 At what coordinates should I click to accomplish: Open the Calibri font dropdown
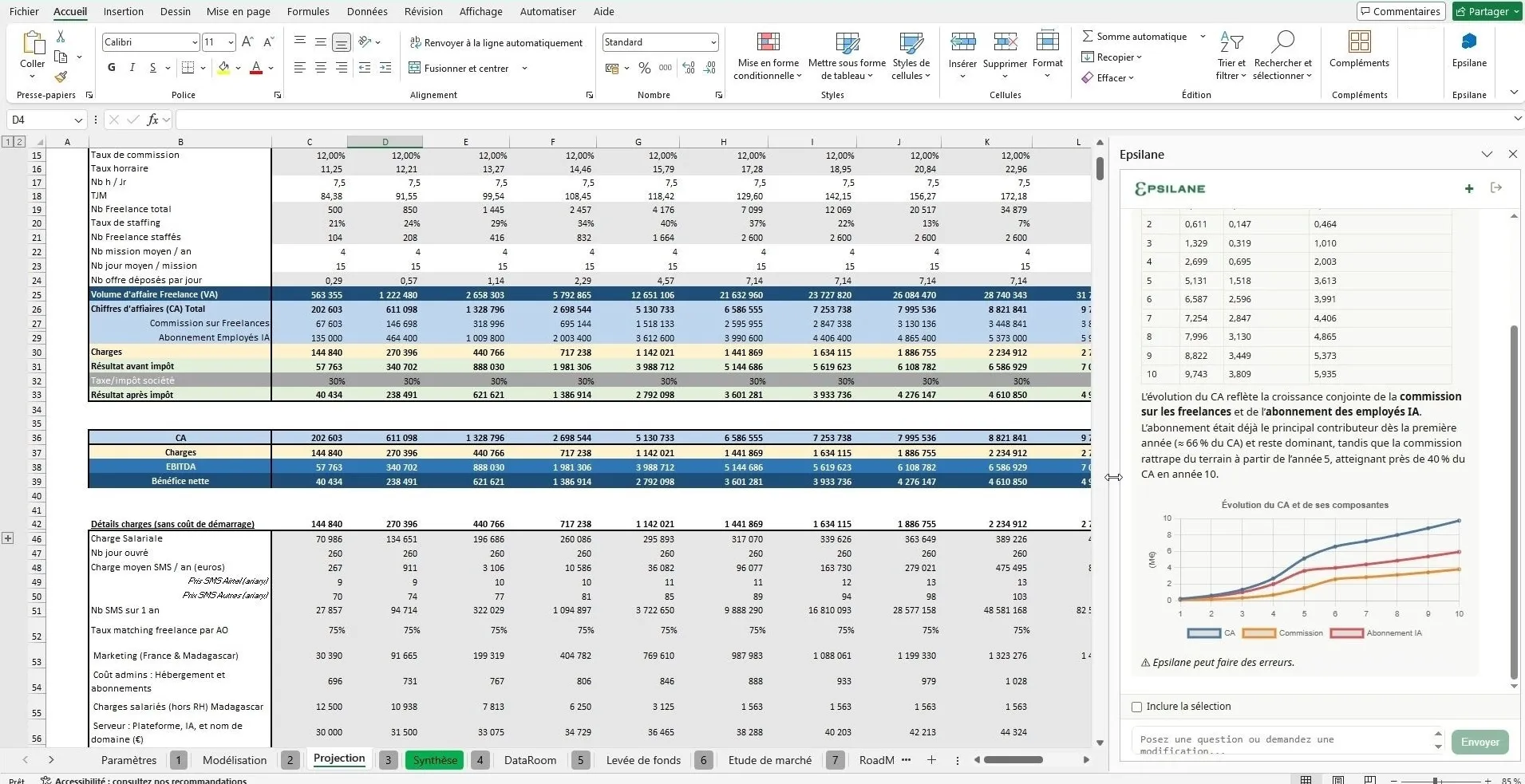194,41
